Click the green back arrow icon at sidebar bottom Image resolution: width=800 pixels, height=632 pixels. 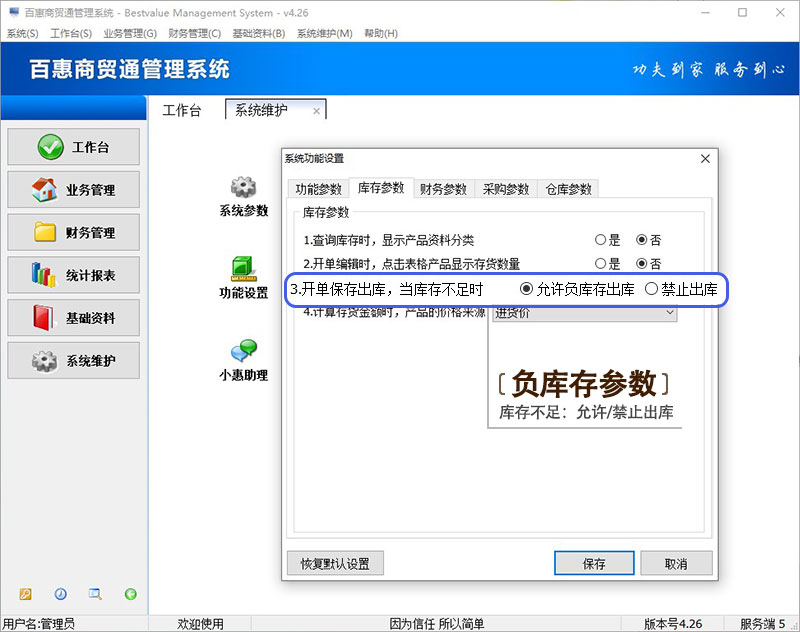tap(131, 594)
